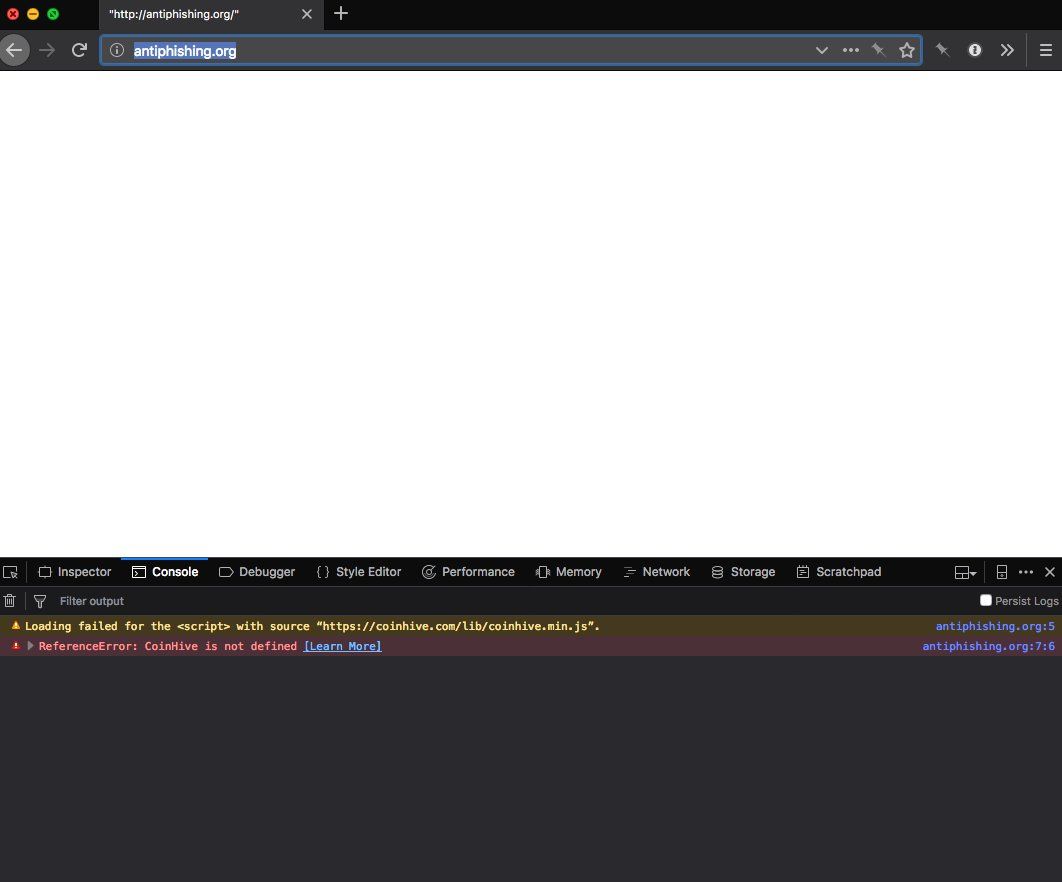Switch to the Console tab
The width and height of the screenshot is (1062, 882).
coord(165,572)
